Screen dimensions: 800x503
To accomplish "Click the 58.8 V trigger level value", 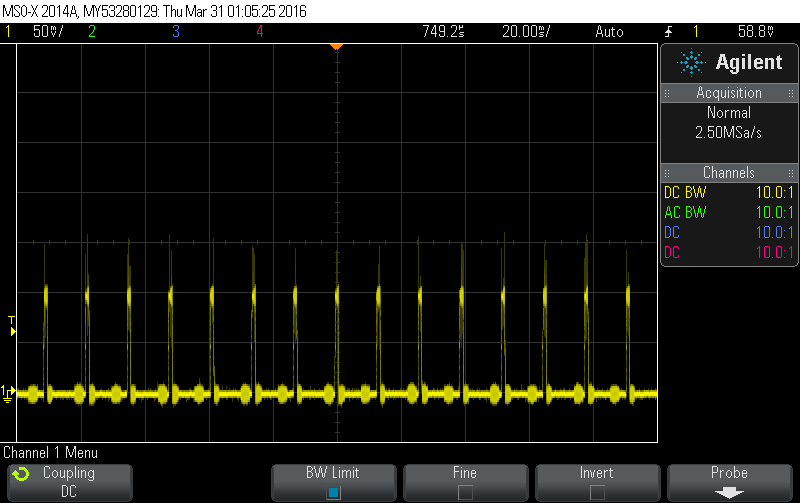I will coord(756,32).
